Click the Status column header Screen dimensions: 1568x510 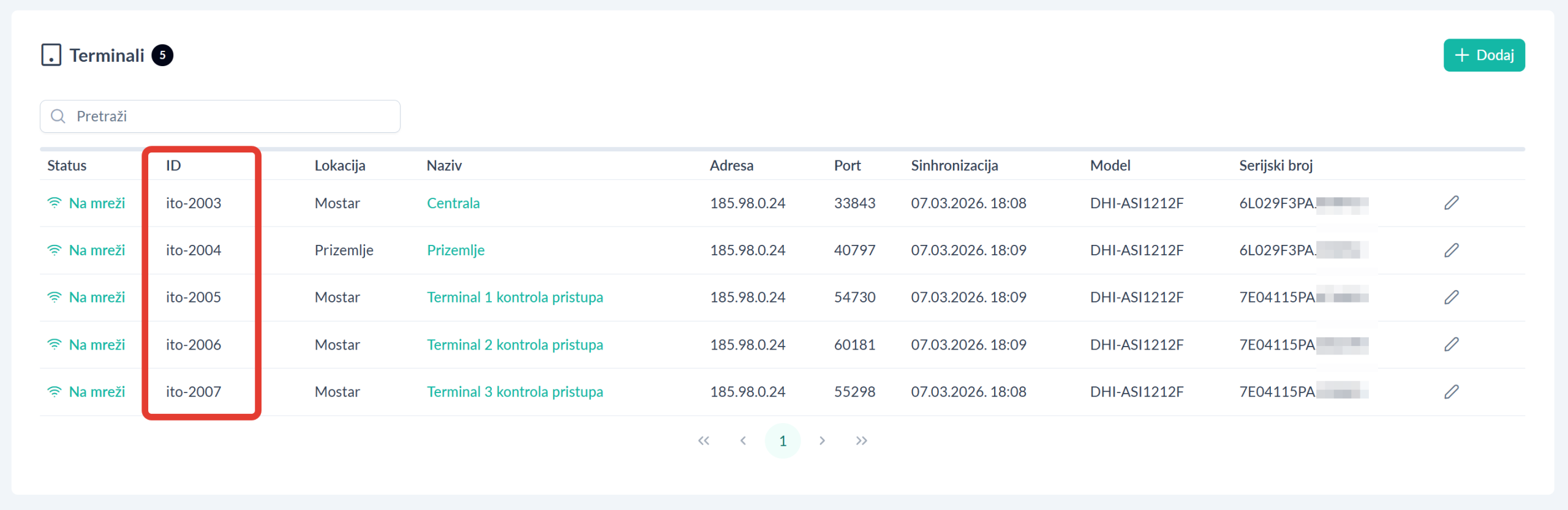tap(67, 165)
